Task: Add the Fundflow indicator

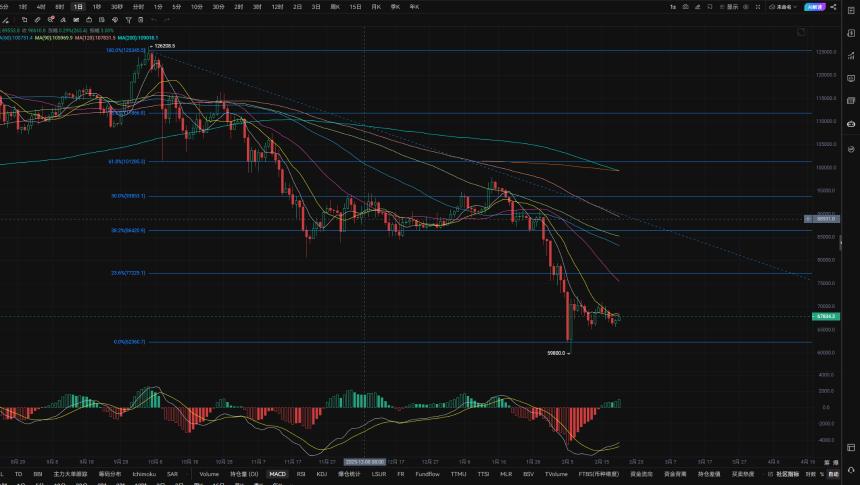Action: point(427,474)
